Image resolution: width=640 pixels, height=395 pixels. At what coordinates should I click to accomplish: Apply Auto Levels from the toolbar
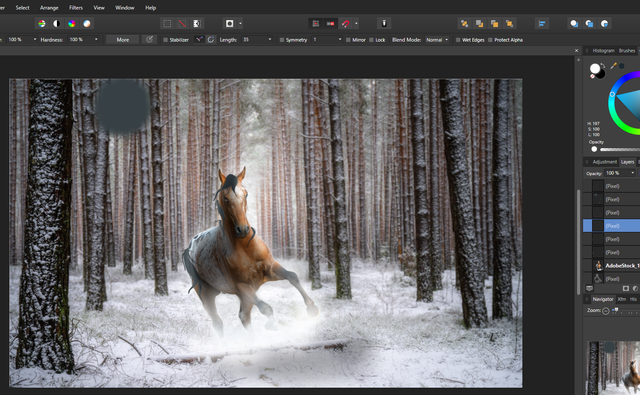[42, 24]
